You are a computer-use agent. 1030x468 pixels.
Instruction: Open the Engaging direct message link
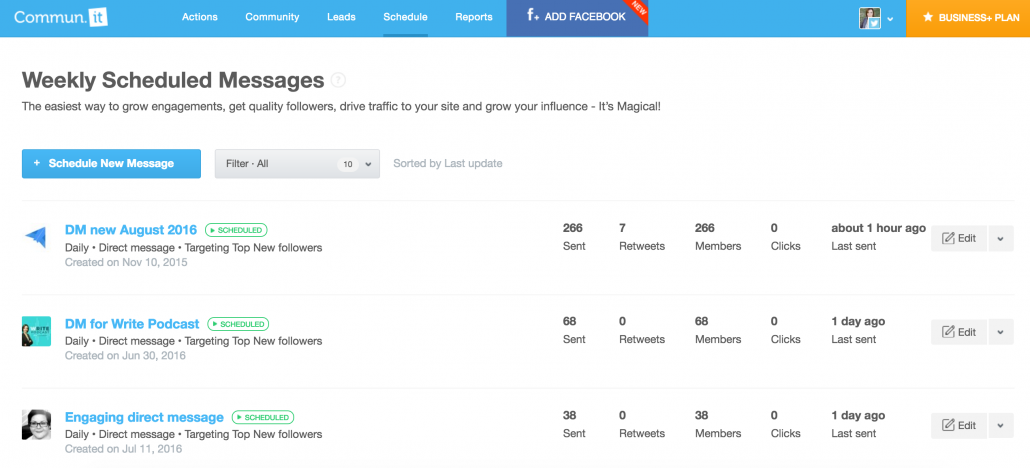coord(144,417)
